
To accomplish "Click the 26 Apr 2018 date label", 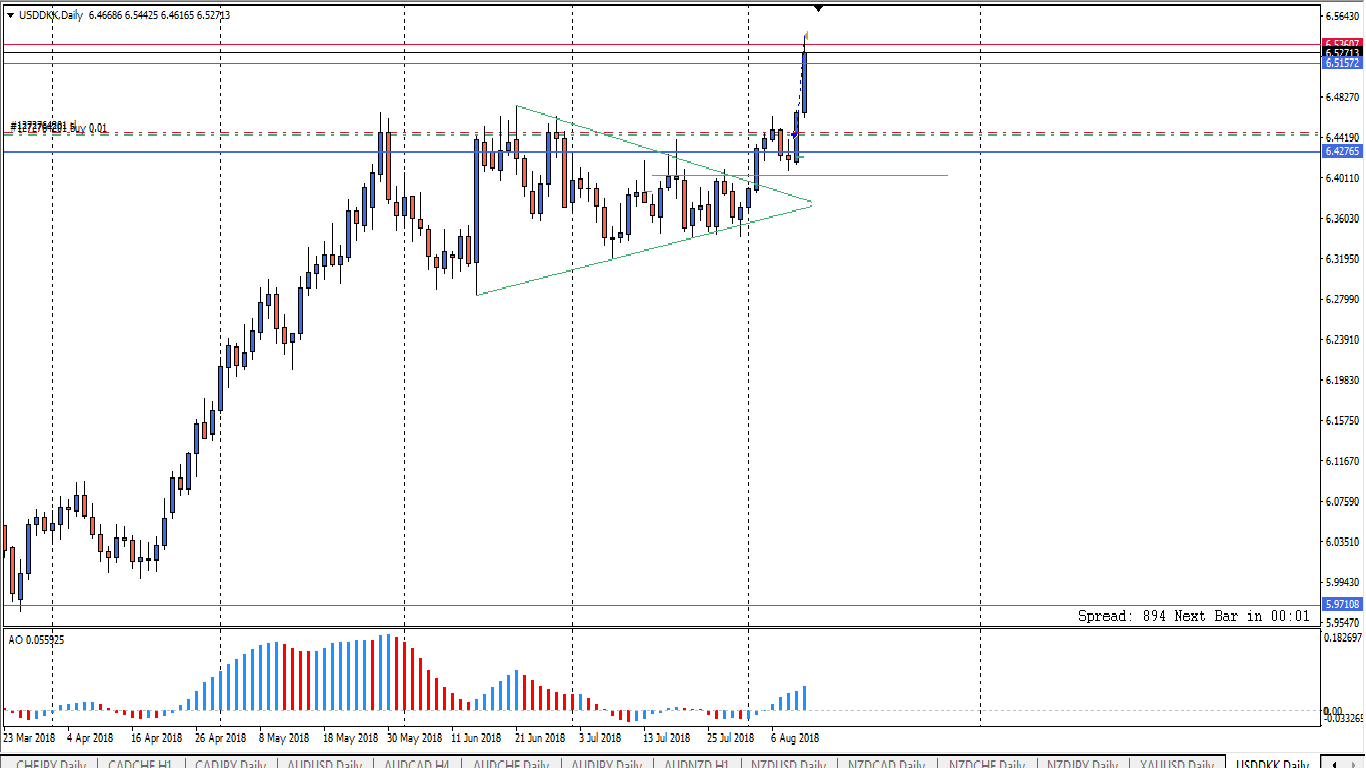I will pyautogui.click(x=220, y=738).
